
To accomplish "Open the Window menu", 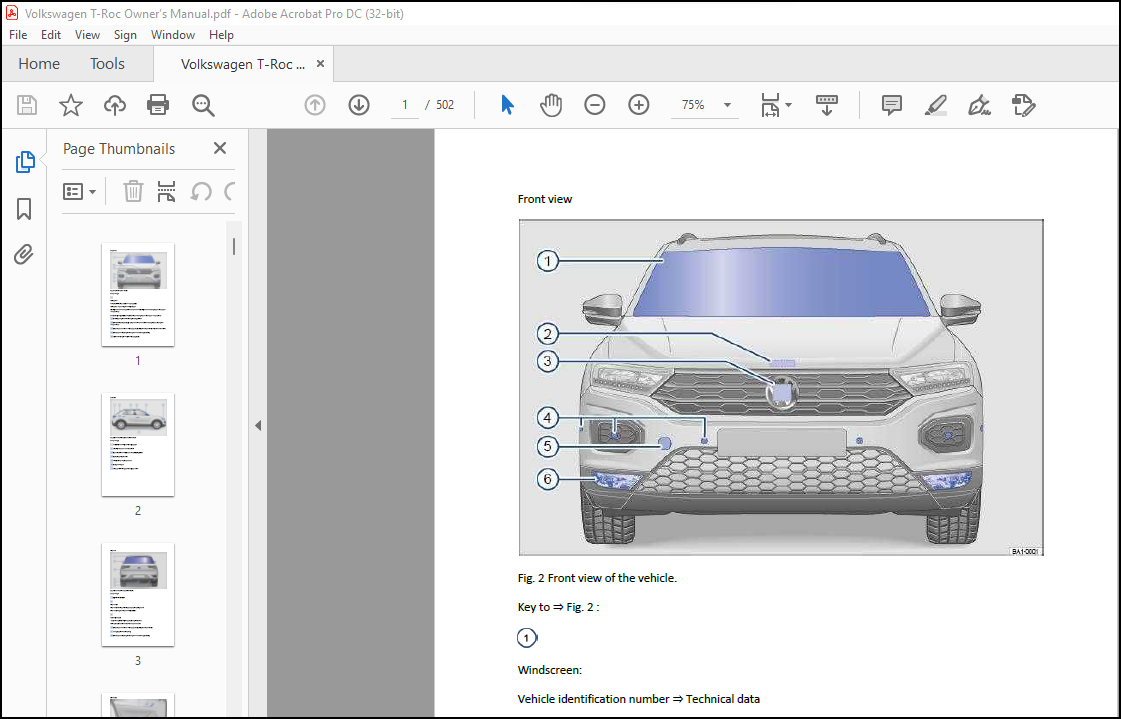I will coord(173,34).
